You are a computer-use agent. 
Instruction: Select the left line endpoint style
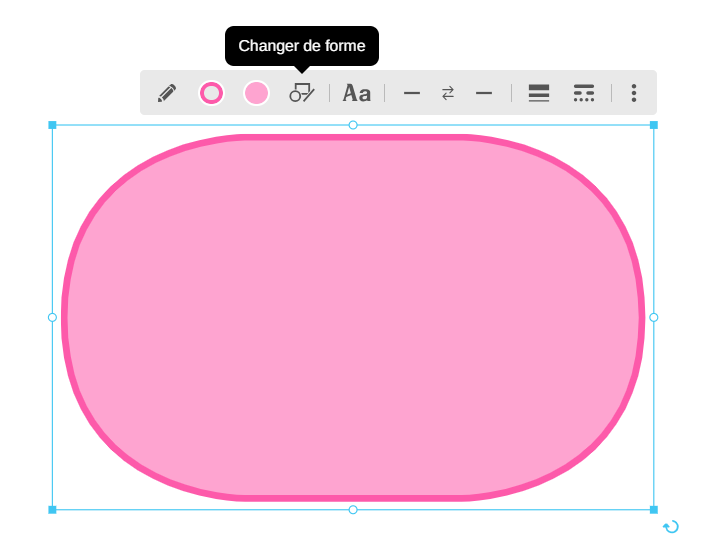click(412, 93)
